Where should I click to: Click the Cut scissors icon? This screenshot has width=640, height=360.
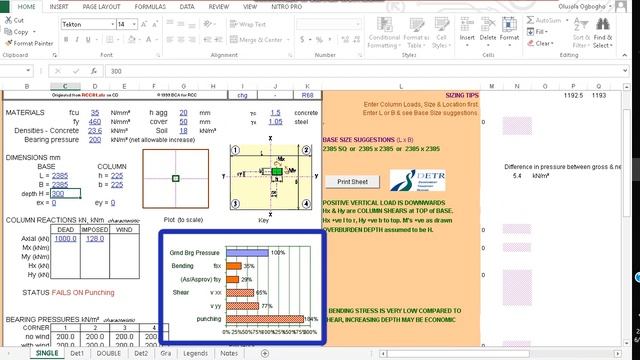[x=8, y=20]
